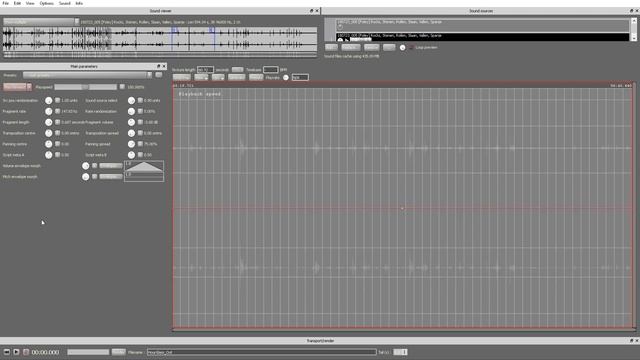The width and height of the screenshot is (640, 360).
Task: Click the Sound source select knob
Action: 131,100
